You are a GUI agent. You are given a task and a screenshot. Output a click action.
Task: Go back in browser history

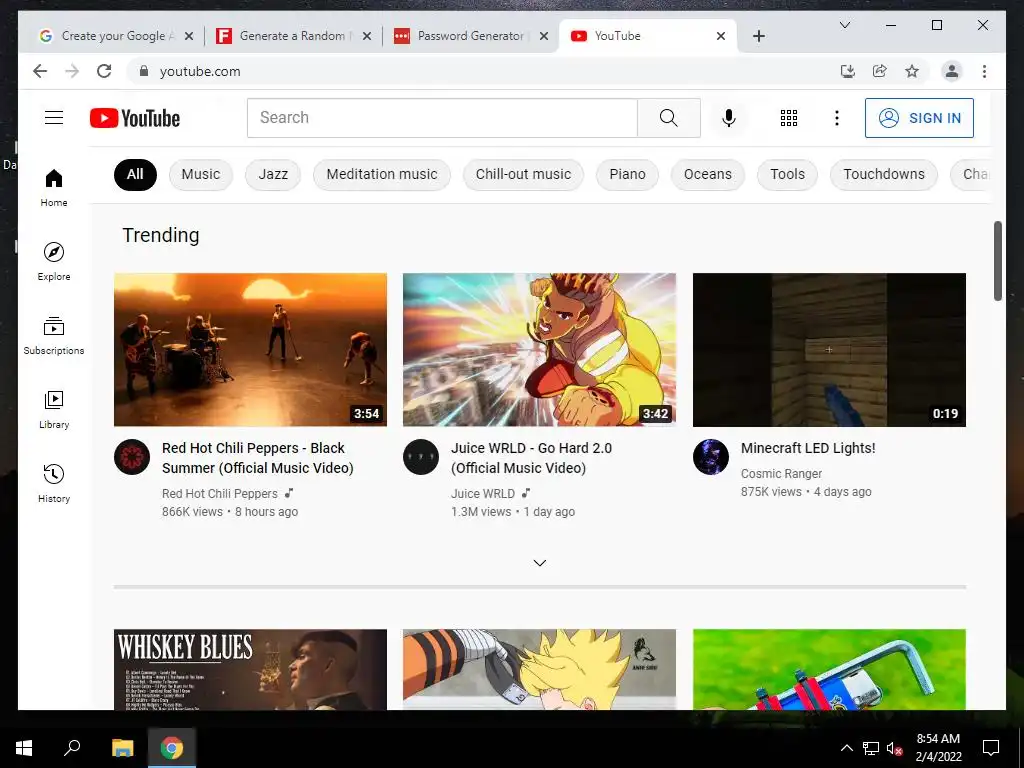pyautogui.click(x=40, y=71)
